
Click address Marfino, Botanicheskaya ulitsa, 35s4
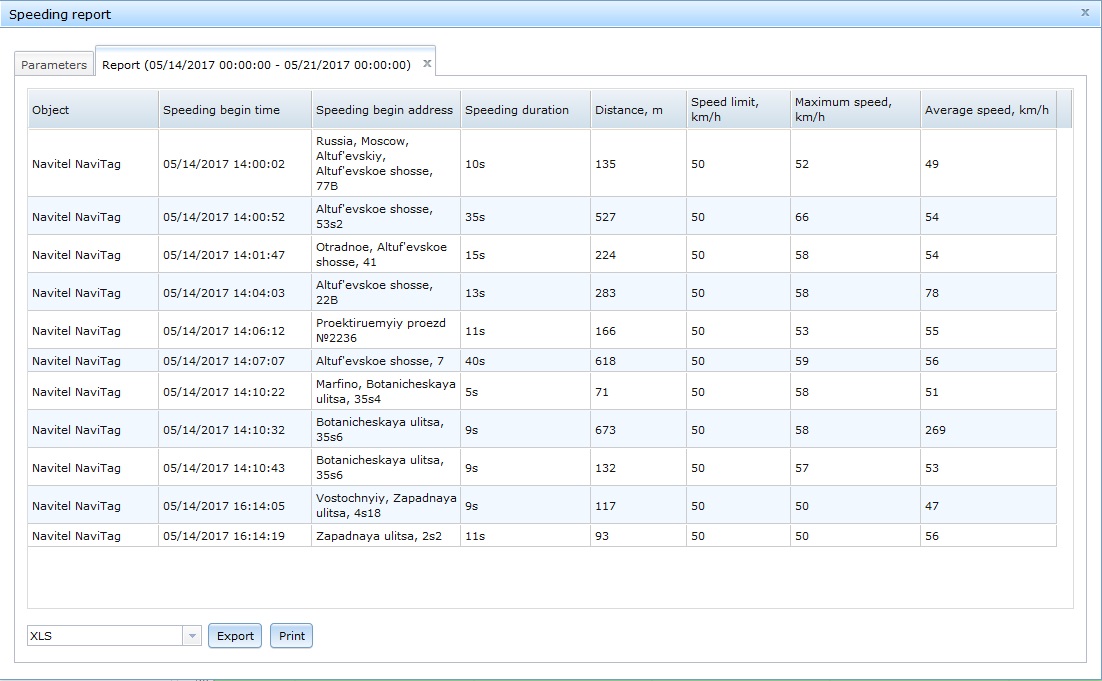[x=385, y=392]
